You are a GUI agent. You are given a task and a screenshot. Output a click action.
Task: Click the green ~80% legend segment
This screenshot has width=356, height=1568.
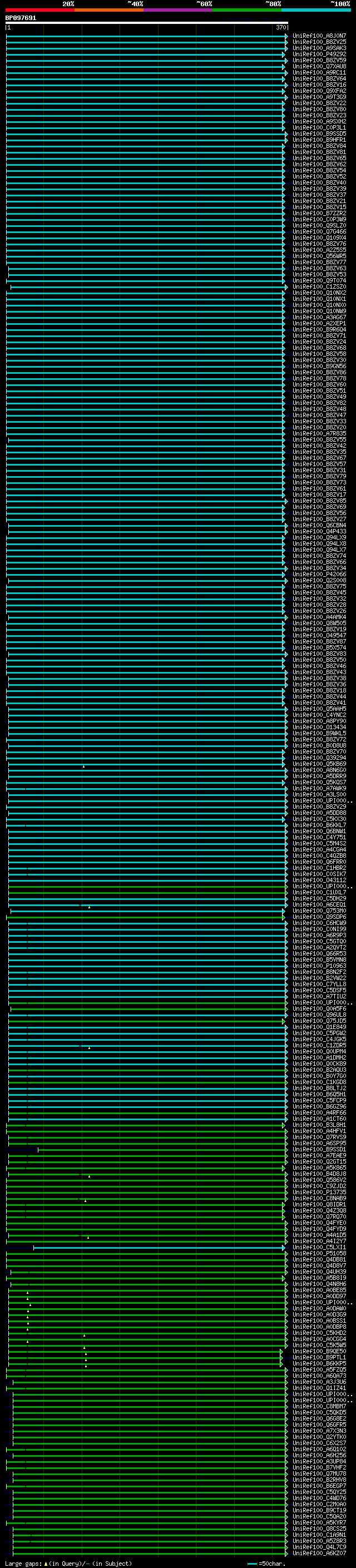[246, 10]
